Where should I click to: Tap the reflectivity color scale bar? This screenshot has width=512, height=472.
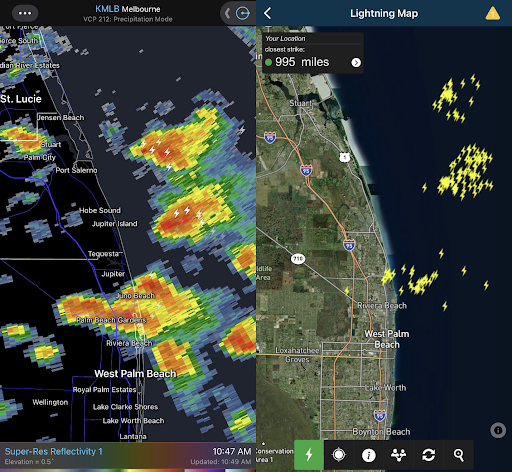point(128,470)
